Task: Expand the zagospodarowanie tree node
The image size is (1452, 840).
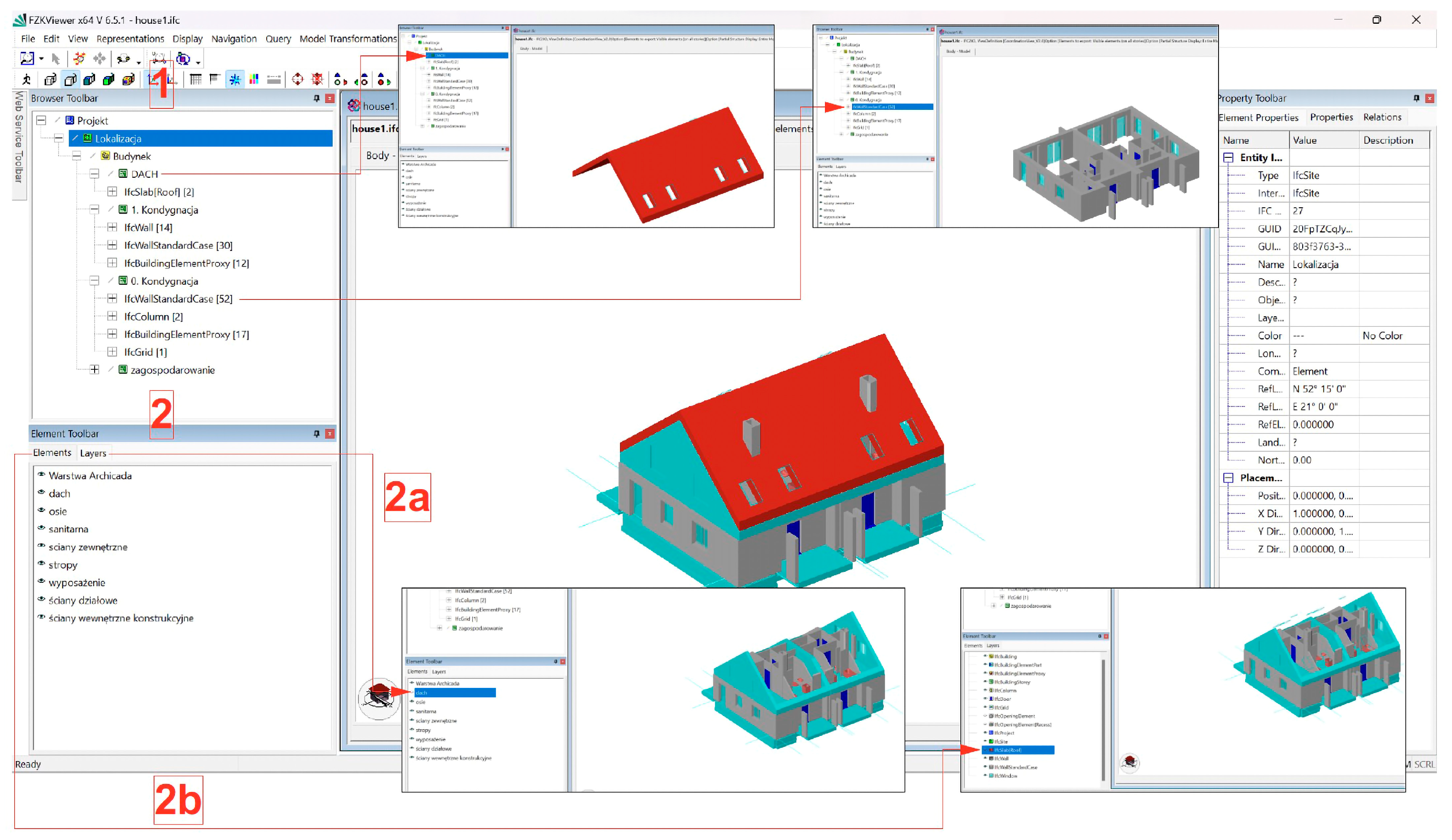Action: pyautogui.click(x=95, y=370)
